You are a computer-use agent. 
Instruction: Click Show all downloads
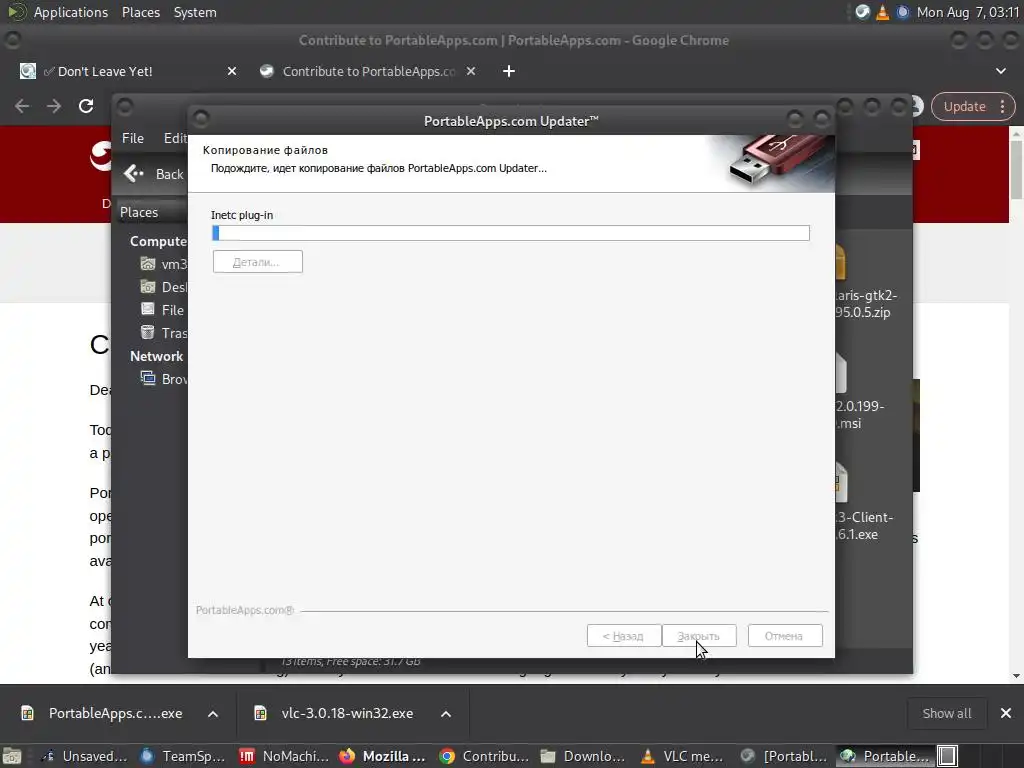[946, 714]
